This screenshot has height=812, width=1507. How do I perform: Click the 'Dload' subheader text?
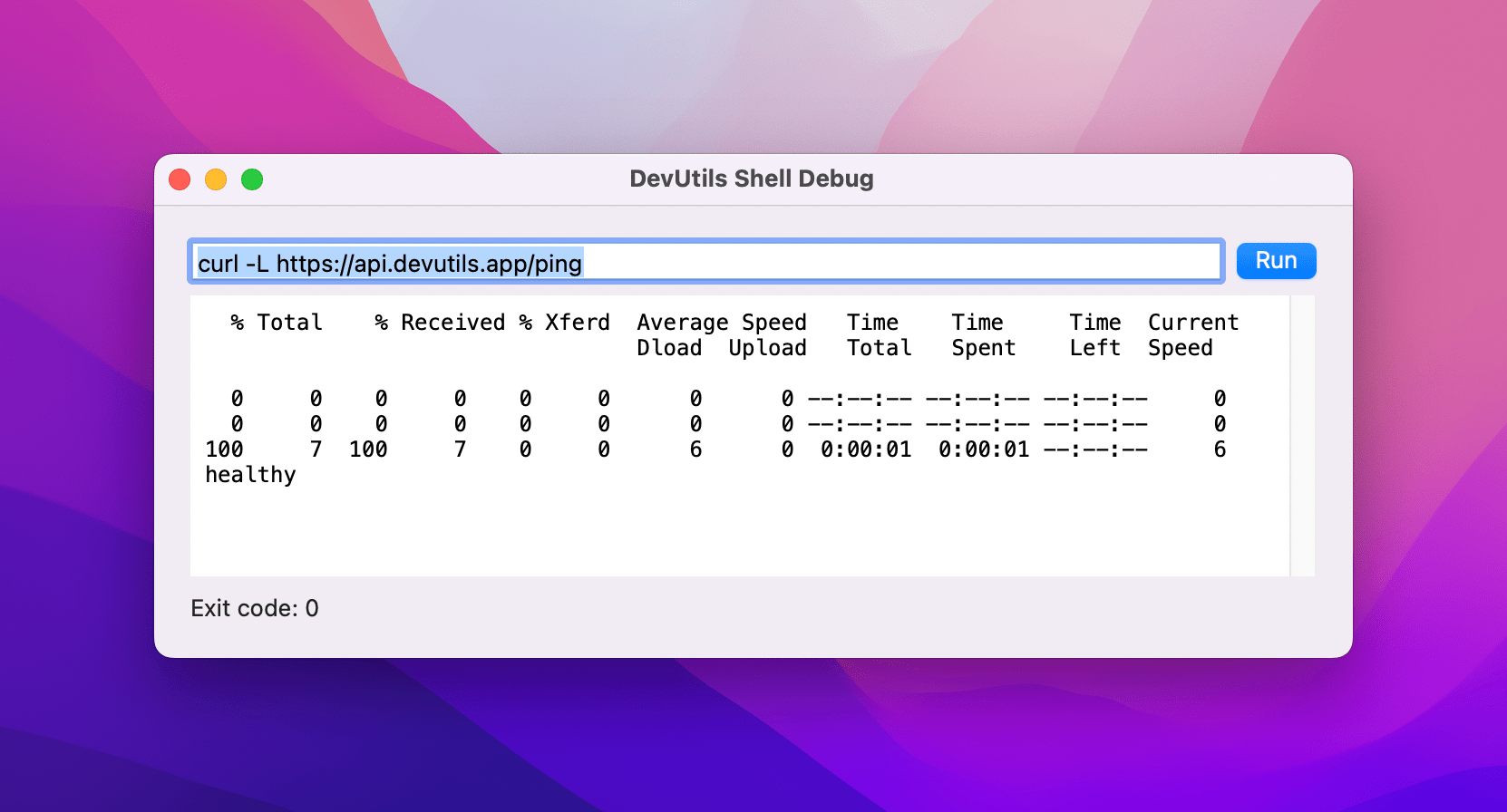[669, 348]
